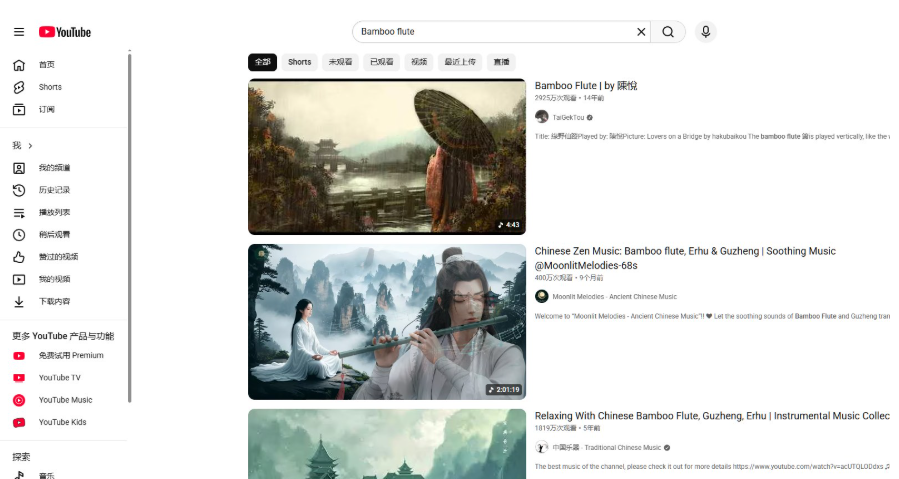Click the YouTube logo

65,32
